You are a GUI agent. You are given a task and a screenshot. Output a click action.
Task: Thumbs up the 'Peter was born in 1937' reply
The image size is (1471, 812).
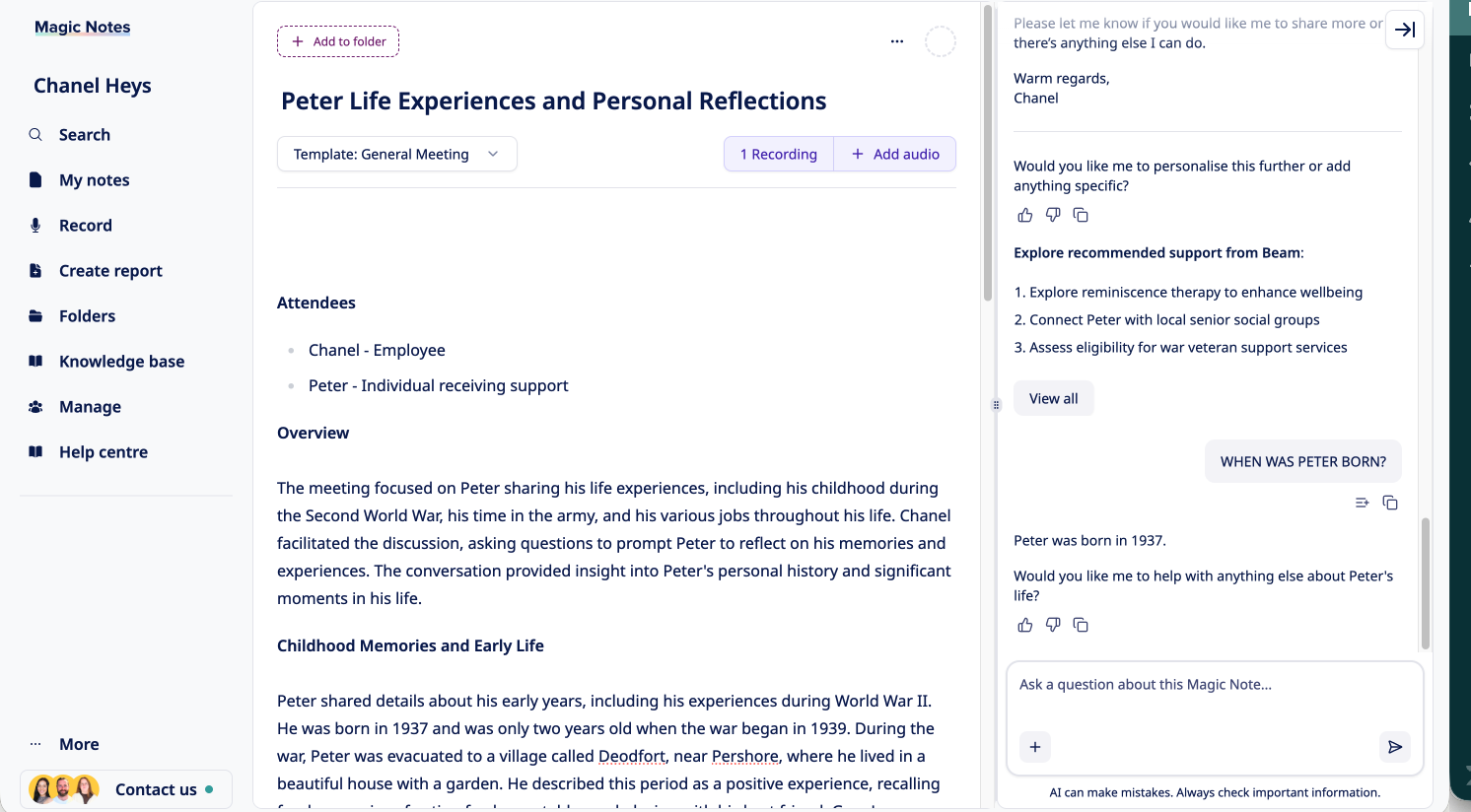(1025, 625)
